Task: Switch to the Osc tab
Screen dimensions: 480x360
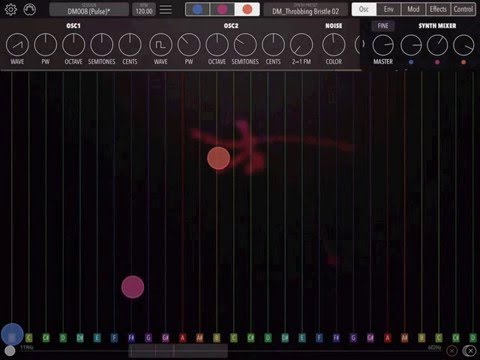Action: click(364, 9)
